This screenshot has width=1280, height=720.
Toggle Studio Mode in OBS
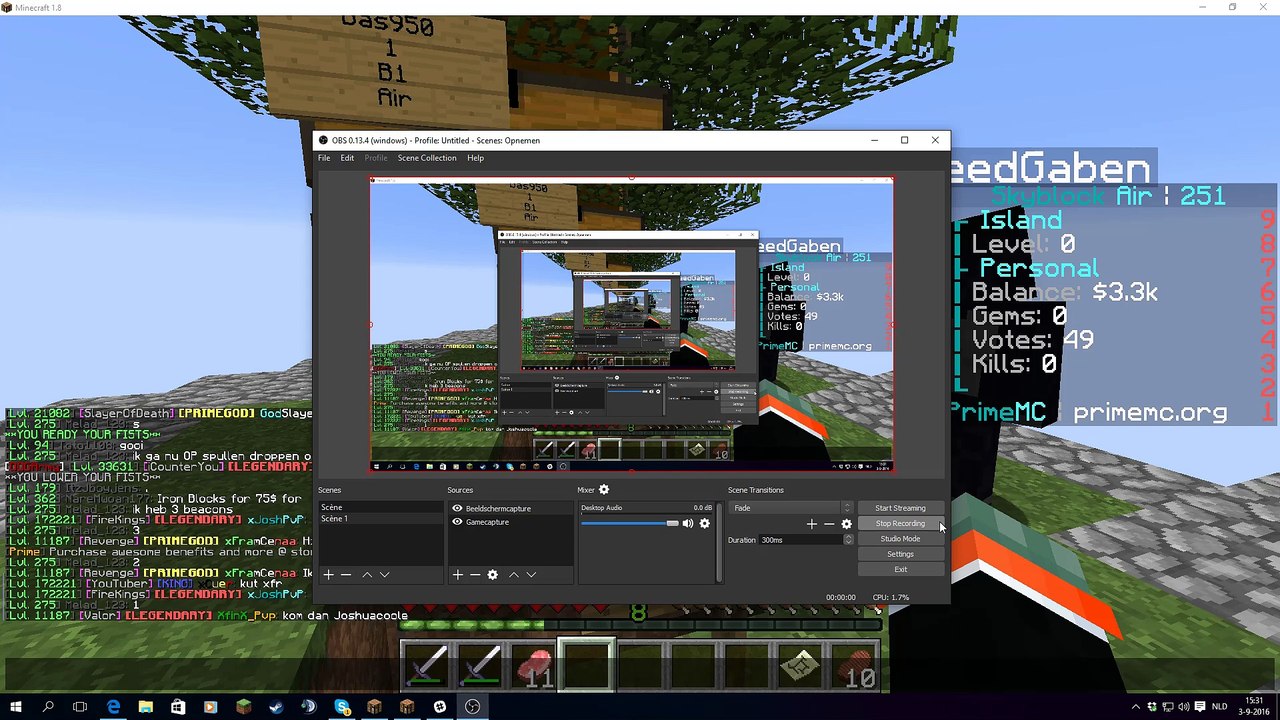pyautogui.click(x=900, y=539)
